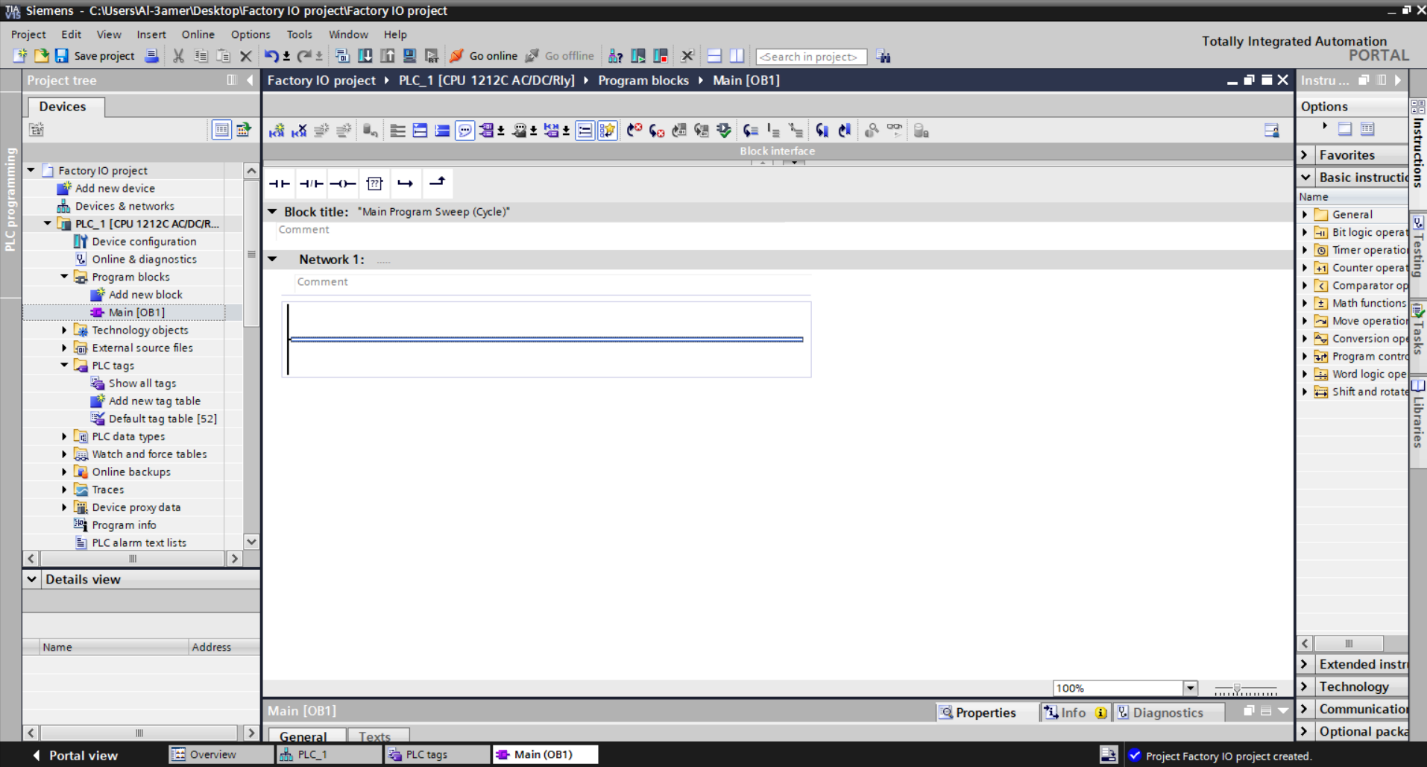Open the Texts tab
Image resolution: width=1427 pixels, height=767 pixels.
pyautogui.click(x=375, y=737)
